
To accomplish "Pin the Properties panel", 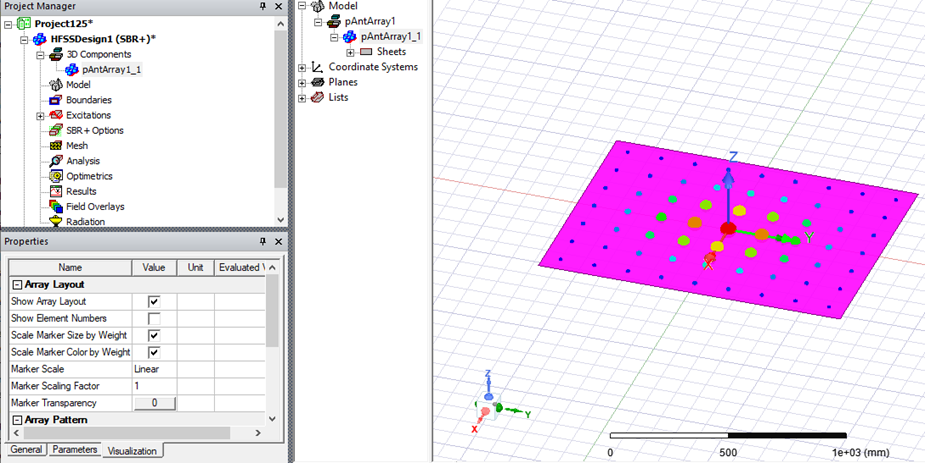I will point(263,242).
